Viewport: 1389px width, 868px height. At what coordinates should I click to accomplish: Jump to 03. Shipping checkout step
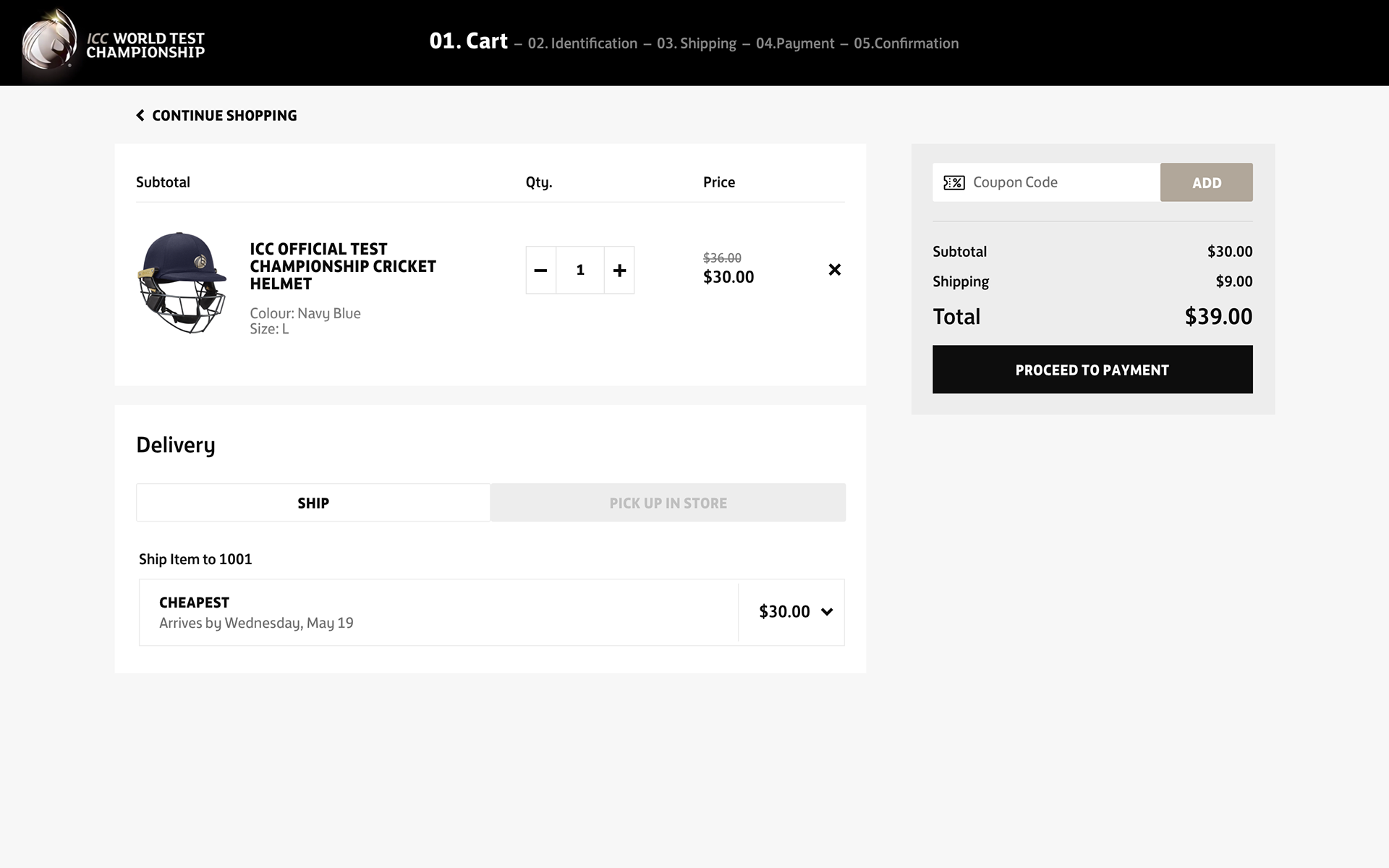point(696,44)
